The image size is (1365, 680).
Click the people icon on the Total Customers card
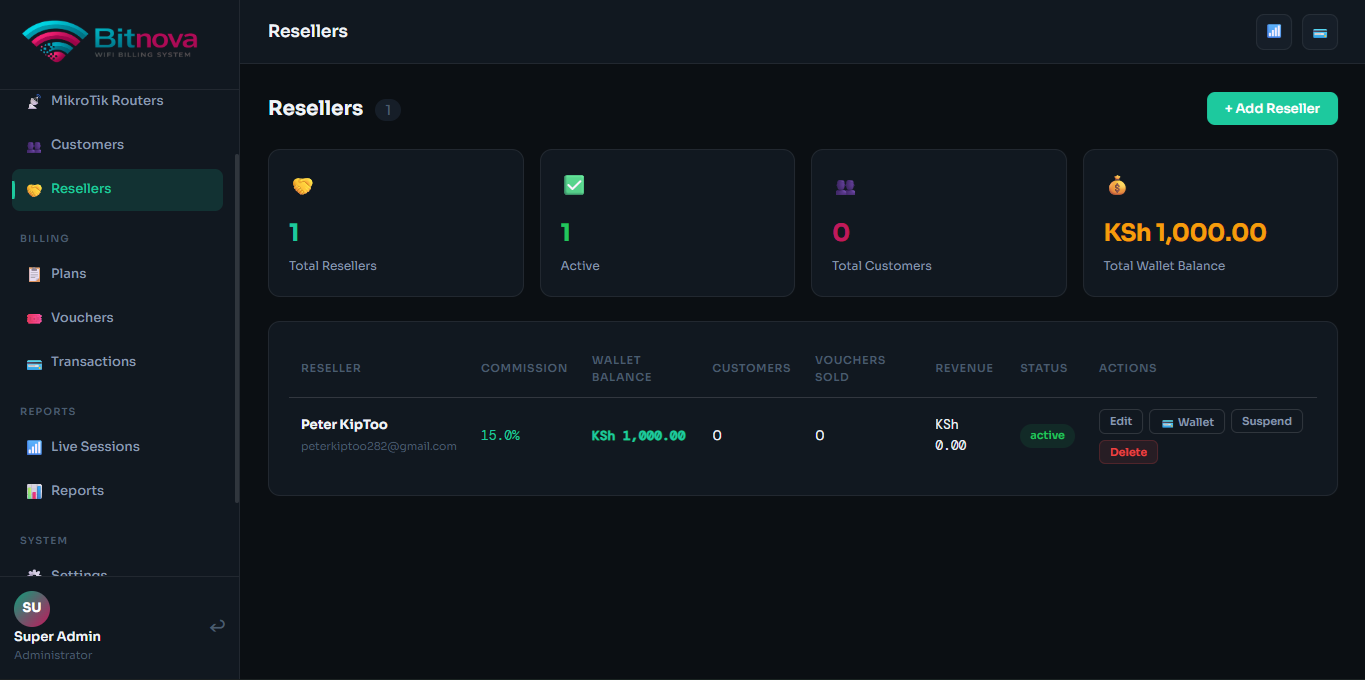pyautogui.click(x=845, y=186)
